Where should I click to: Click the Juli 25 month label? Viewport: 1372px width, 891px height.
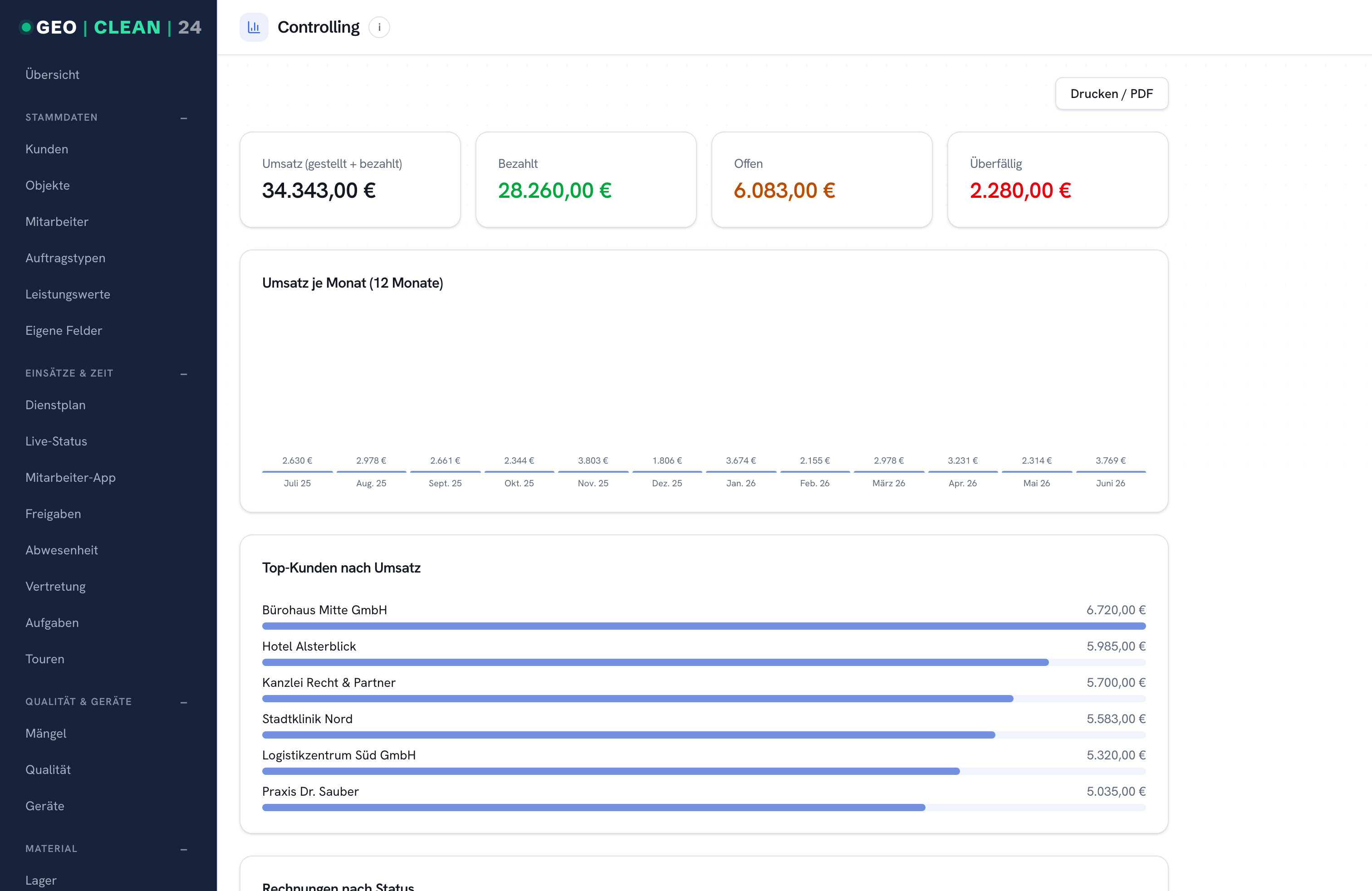pyautogui.click(x=298, y=483)
